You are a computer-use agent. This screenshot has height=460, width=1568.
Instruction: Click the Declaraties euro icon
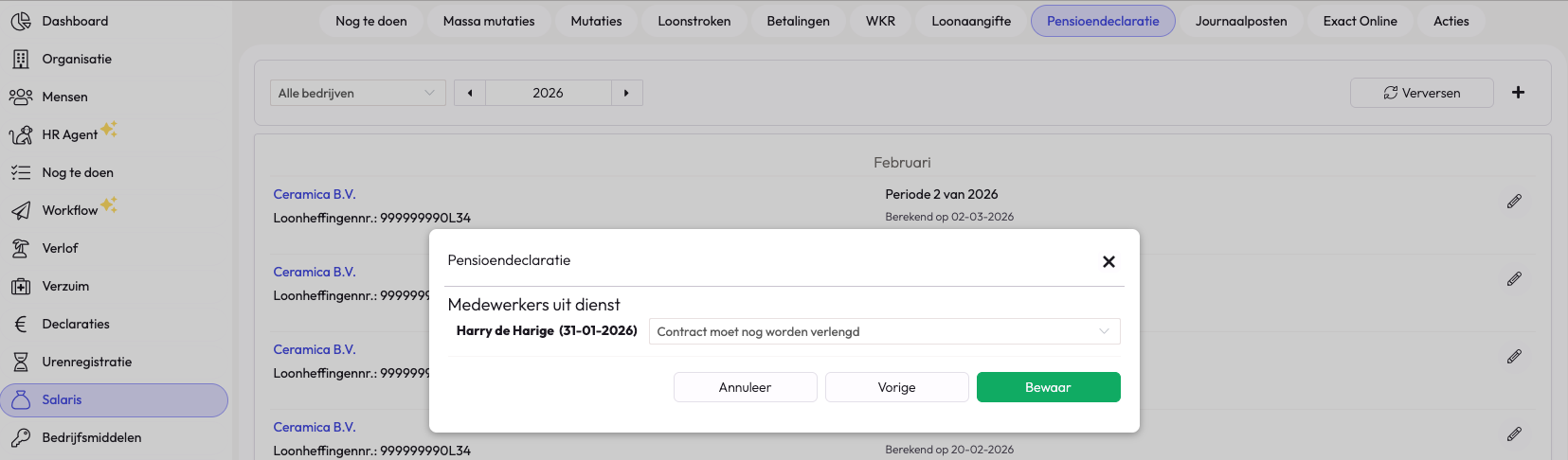(21, 324)
